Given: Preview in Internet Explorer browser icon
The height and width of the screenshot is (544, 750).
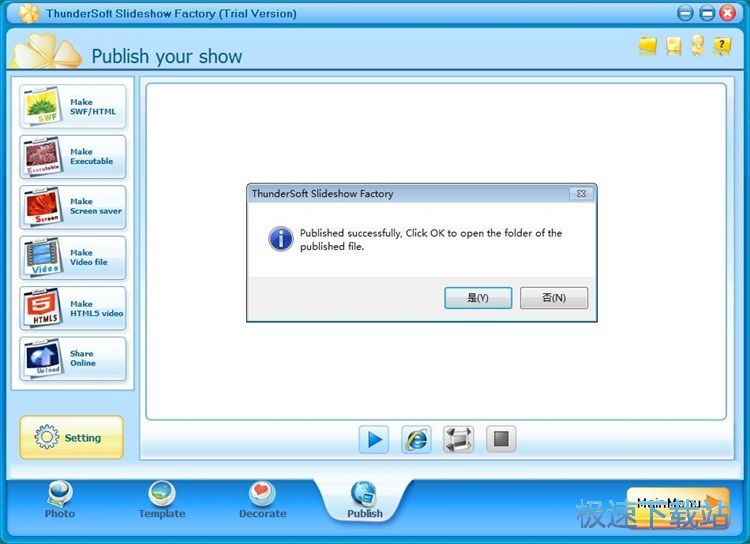Looking at the screenshot, I should tap(416, 439).
